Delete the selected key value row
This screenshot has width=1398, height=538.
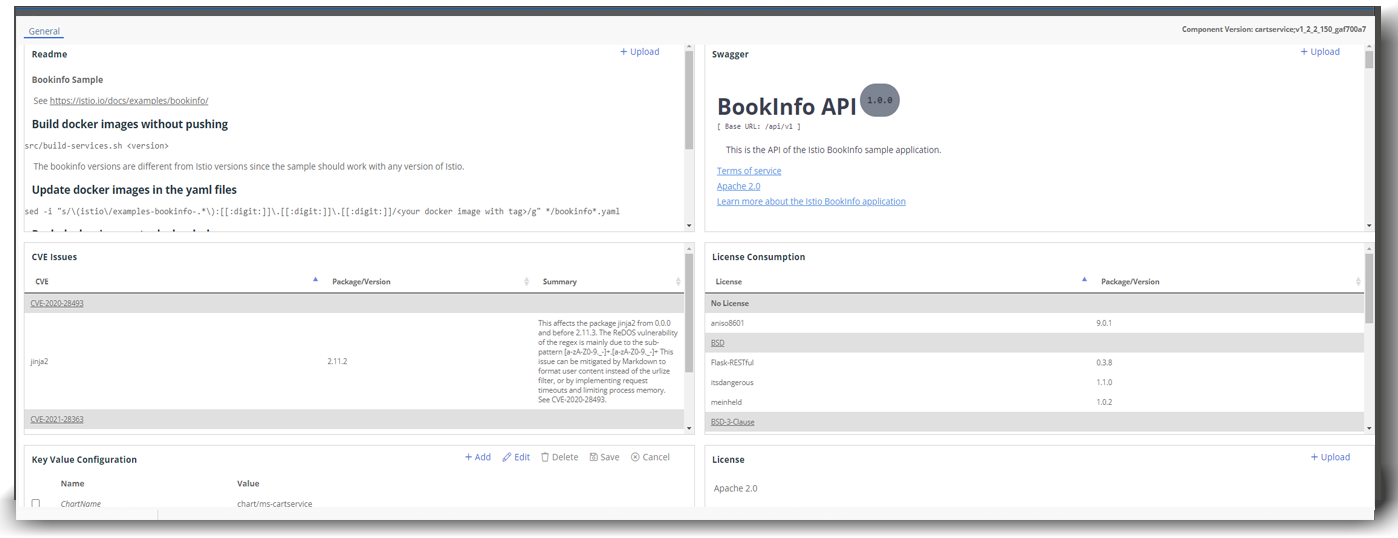coord(559,457)
